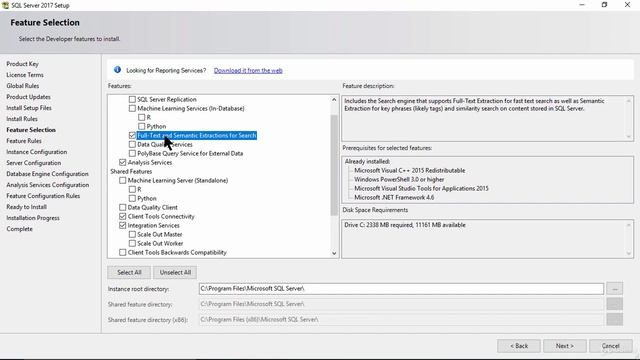This screenshot has height=360, width=640.
Task: Go to the Product Key step
Action: pos(22,64)
